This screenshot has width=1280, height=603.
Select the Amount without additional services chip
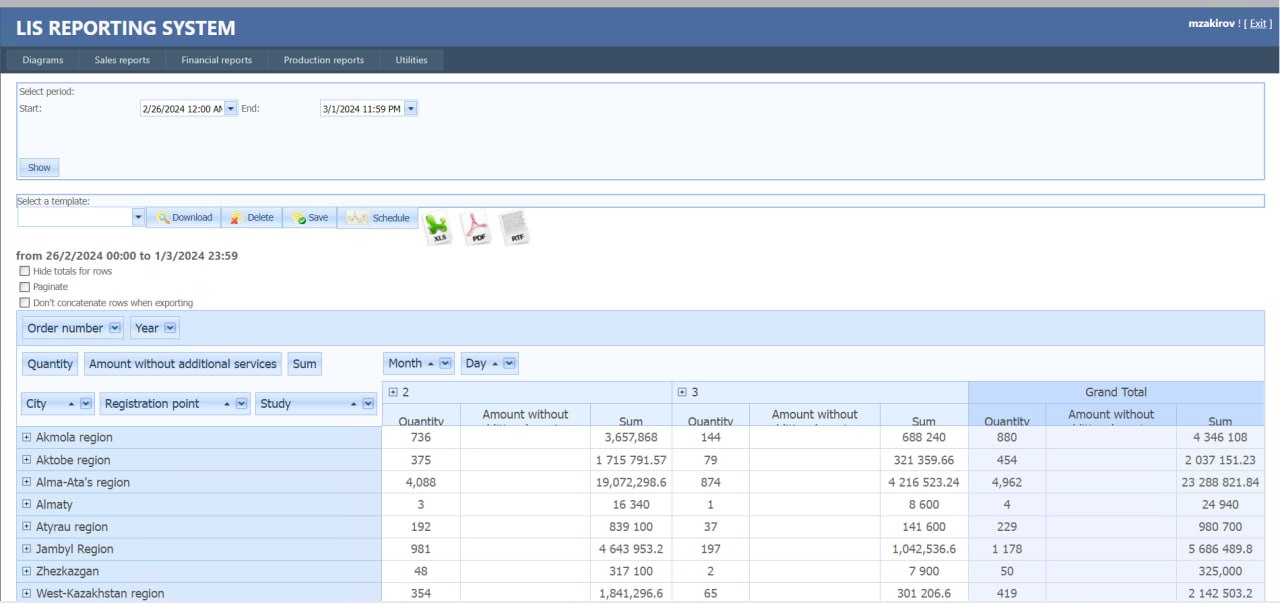click(183, 364)
